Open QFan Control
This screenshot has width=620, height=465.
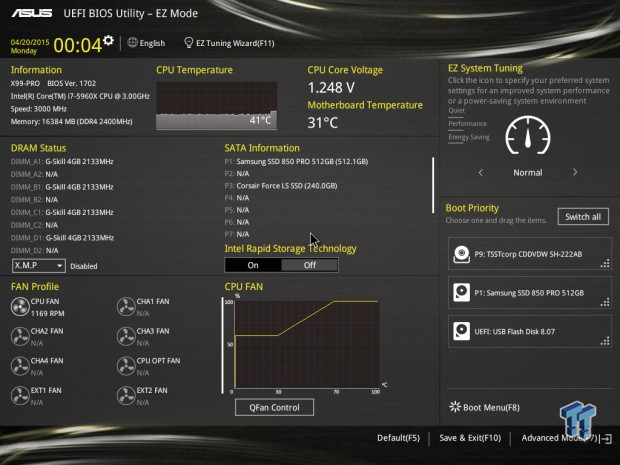pos(274,407)
